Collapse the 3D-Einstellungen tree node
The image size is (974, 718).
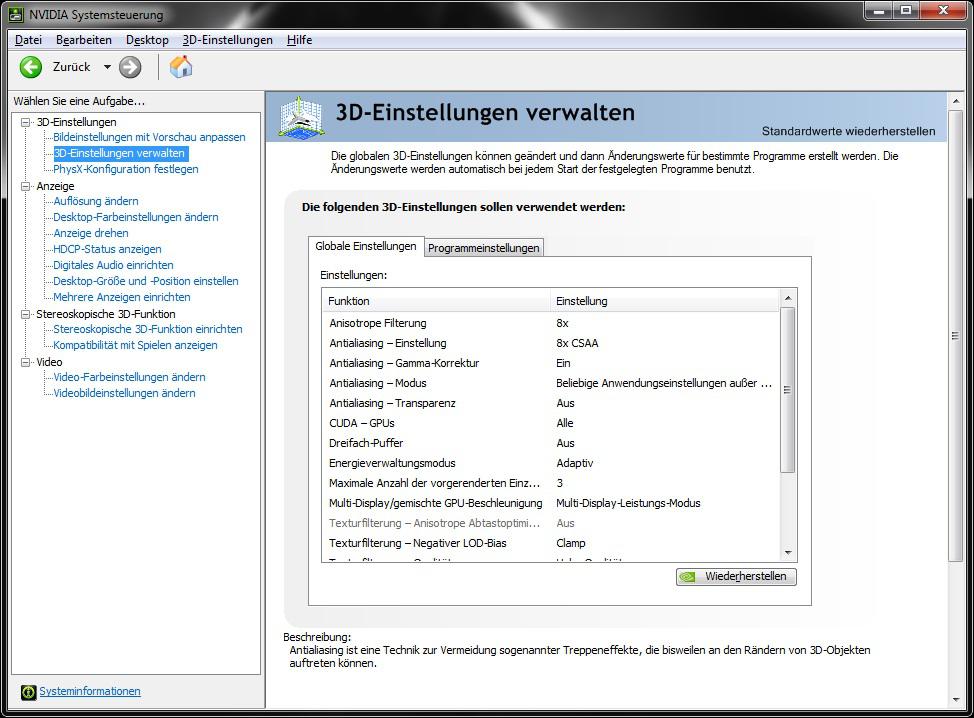(26, 122)
